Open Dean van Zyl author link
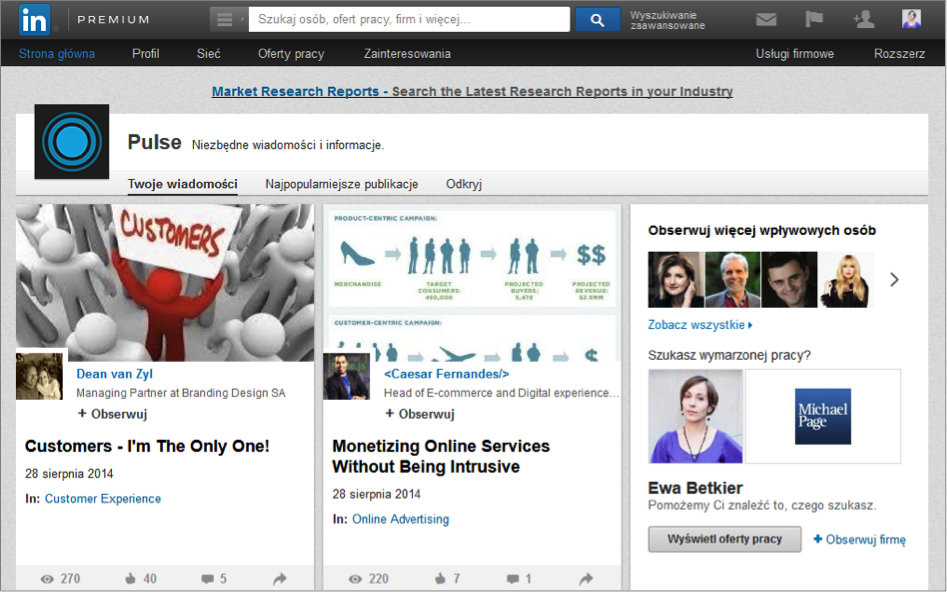 pos(115,374)
